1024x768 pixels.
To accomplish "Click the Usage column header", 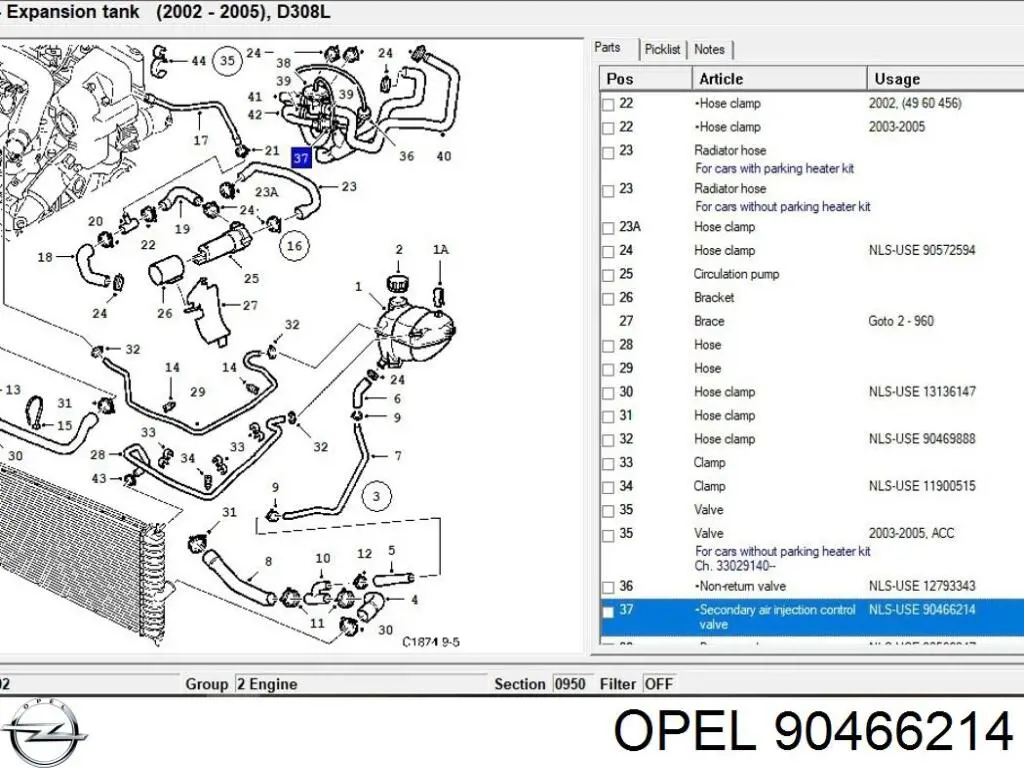I will (945, 78).
